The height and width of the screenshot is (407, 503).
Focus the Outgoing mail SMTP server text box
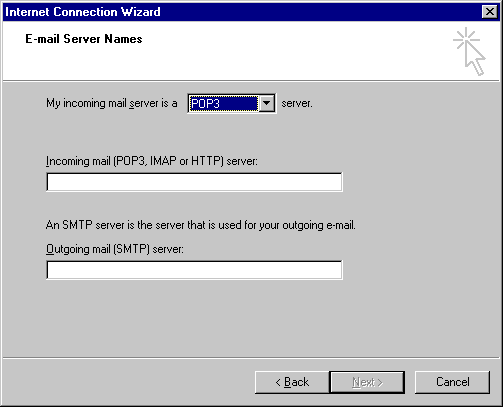pyautogui.click(x=194, y=270)
